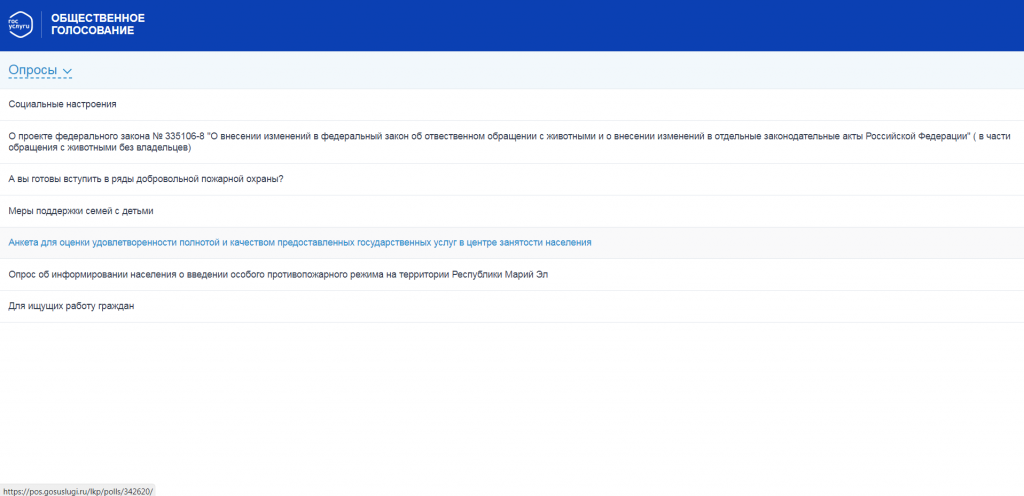
Task: Click the dashed underline under Опросы
Action: [x=33, y=78]
